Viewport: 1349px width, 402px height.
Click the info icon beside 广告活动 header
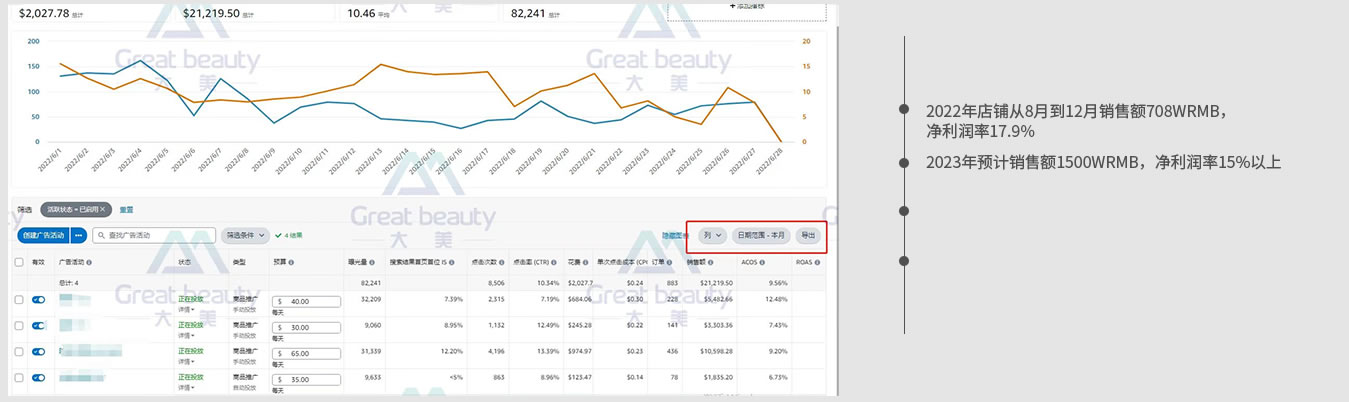coord(90,263)
